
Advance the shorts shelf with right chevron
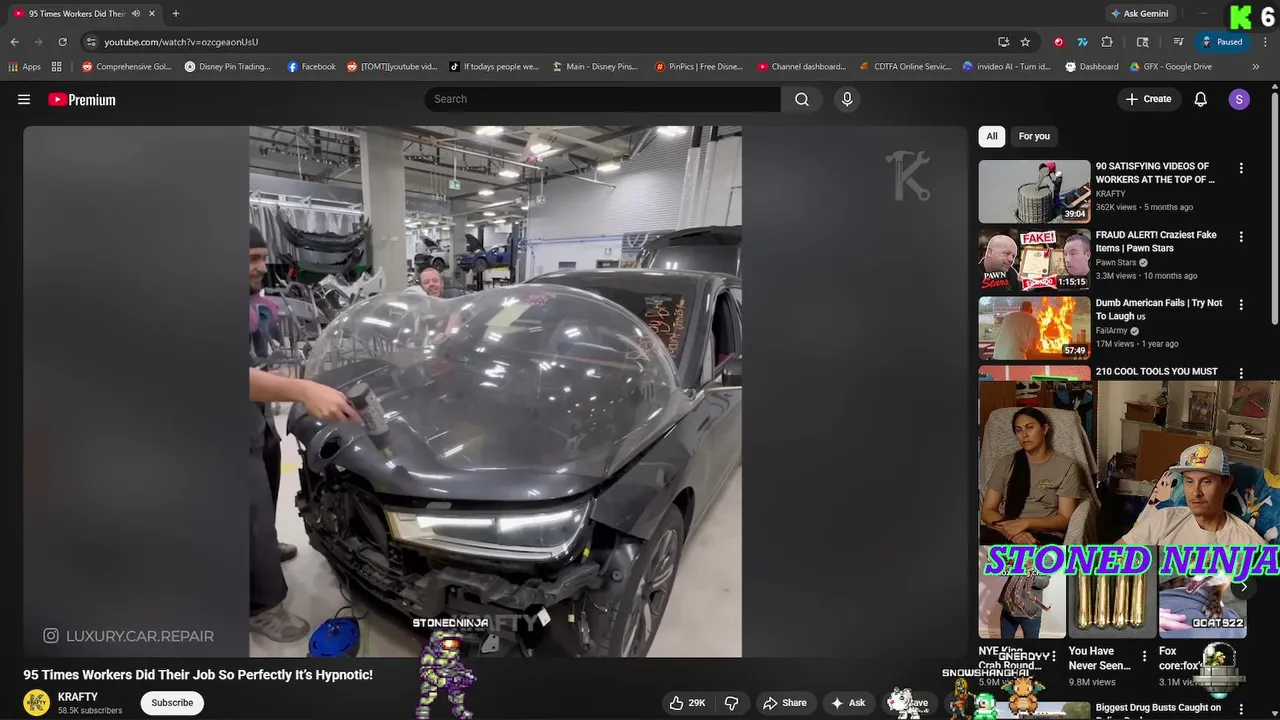coord(1244,587)
